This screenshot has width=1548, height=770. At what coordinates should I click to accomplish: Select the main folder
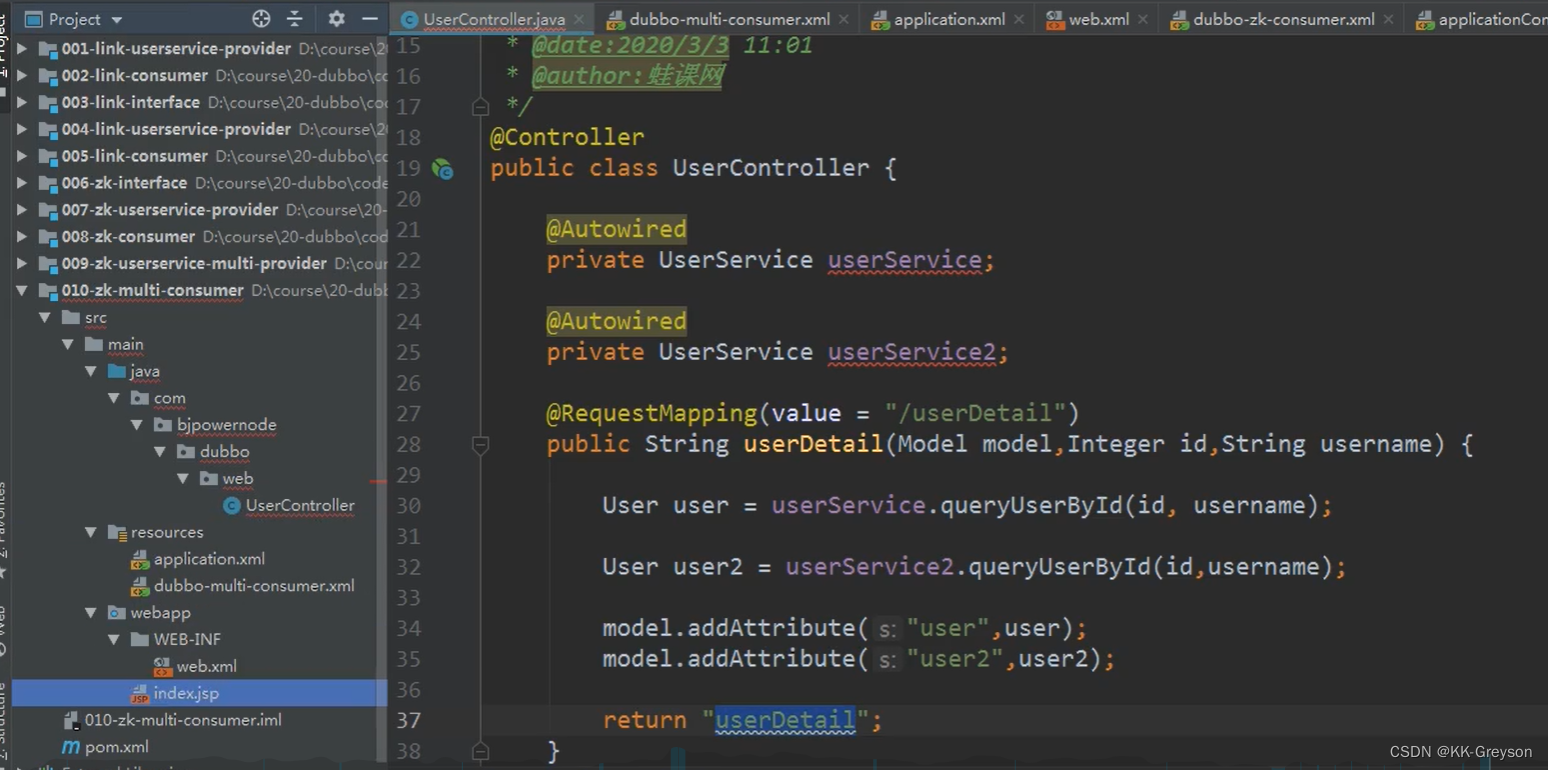click(x=125, y=344)
